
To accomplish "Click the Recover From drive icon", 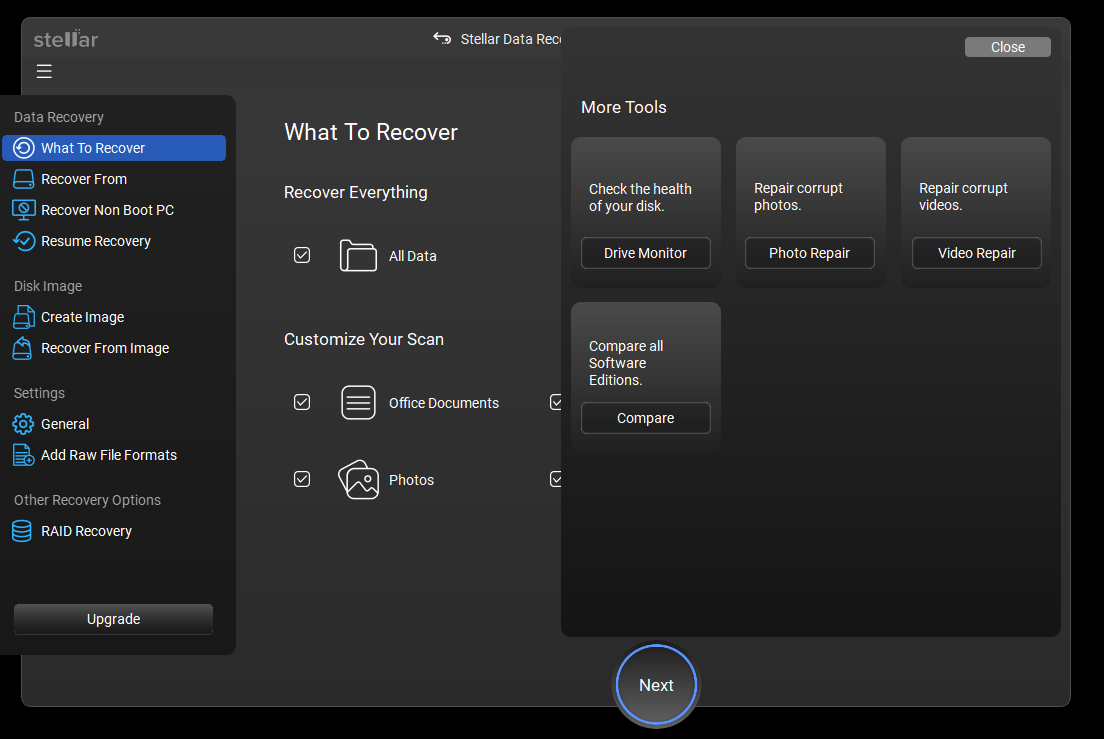I will [23, 179].
